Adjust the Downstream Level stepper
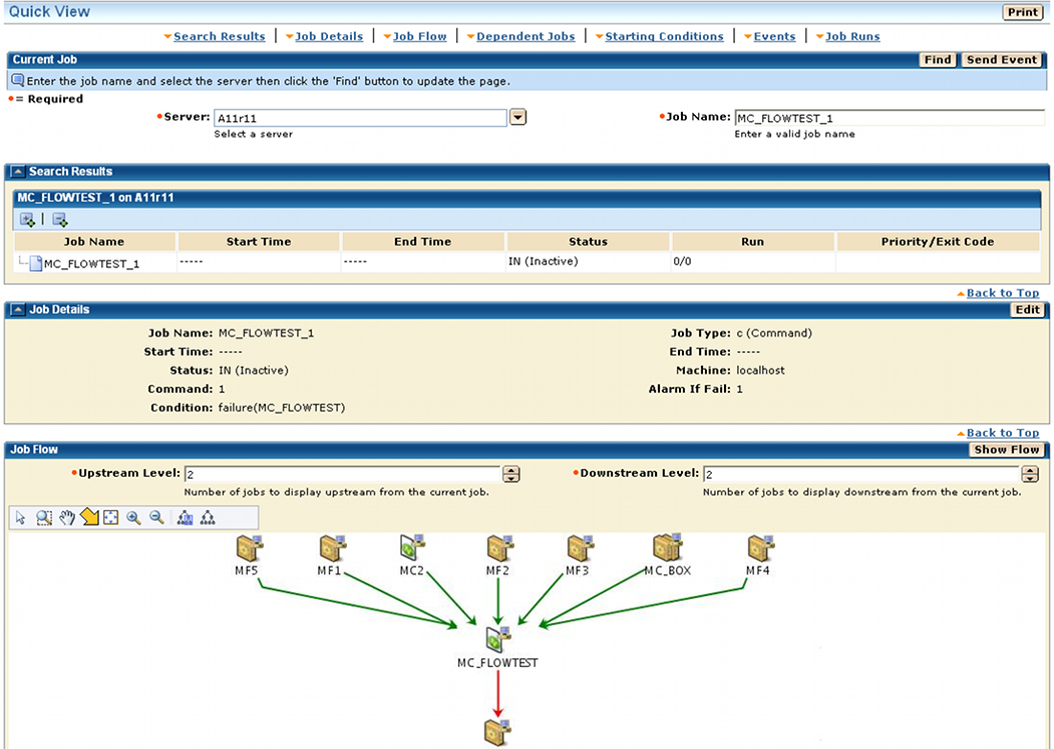 (x=1030, y=474)
